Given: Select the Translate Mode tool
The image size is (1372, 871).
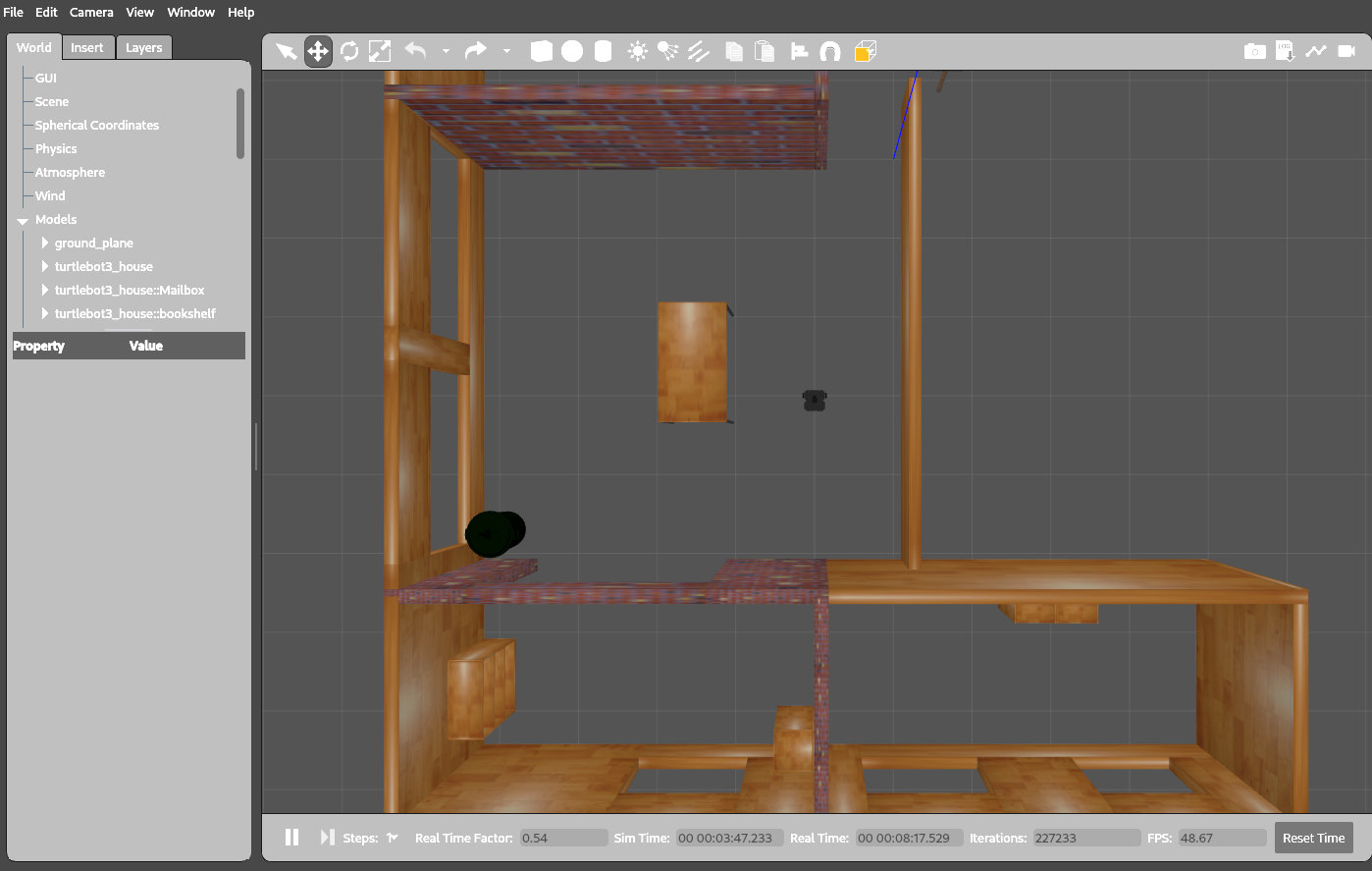Looking at the screenshot, I should click(318, 50).
